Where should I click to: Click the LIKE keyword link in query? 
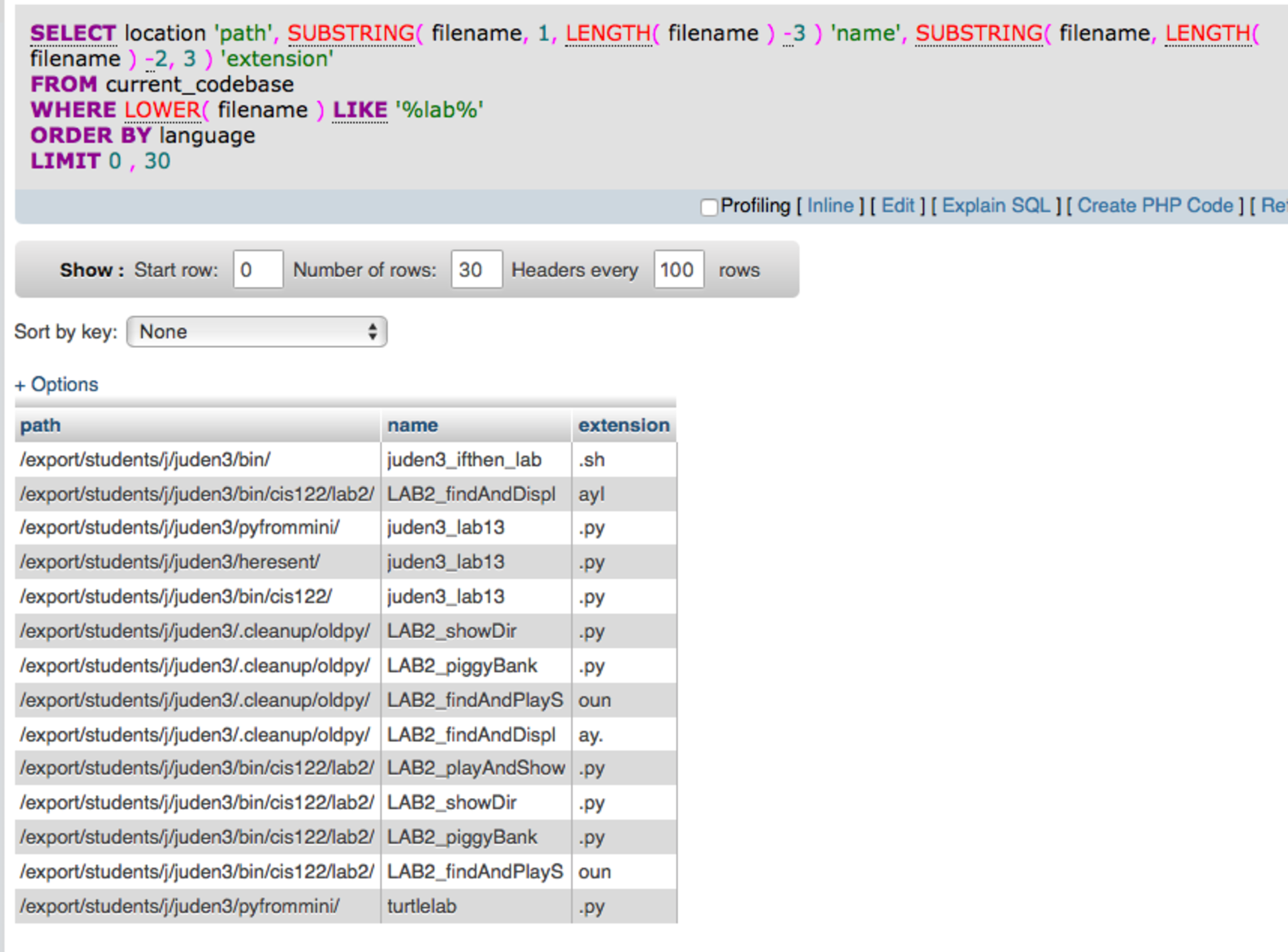(360, 110)
